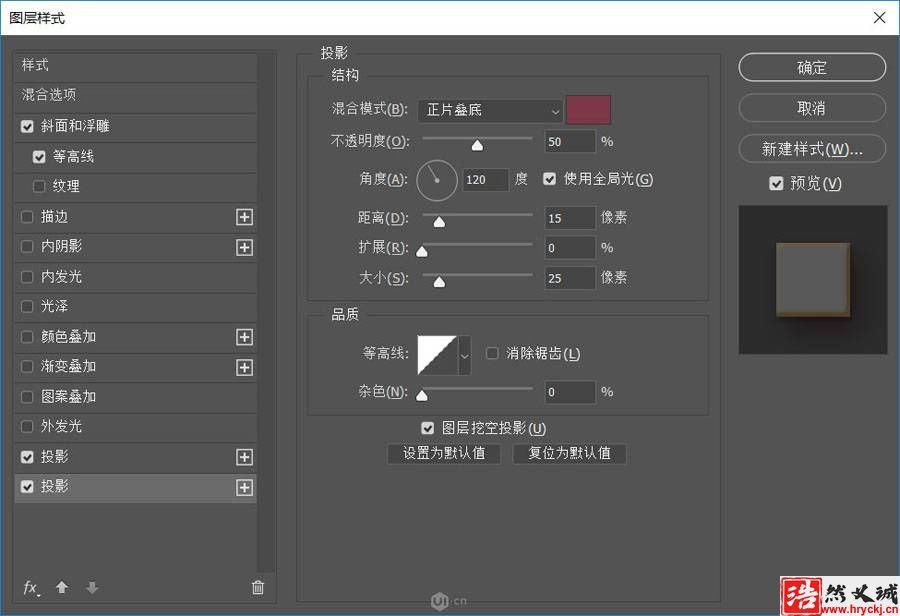Click the angle dial for 角度
Image resolution: width=900 pixels, height=616 pixels.
click(x=437, y=180)
